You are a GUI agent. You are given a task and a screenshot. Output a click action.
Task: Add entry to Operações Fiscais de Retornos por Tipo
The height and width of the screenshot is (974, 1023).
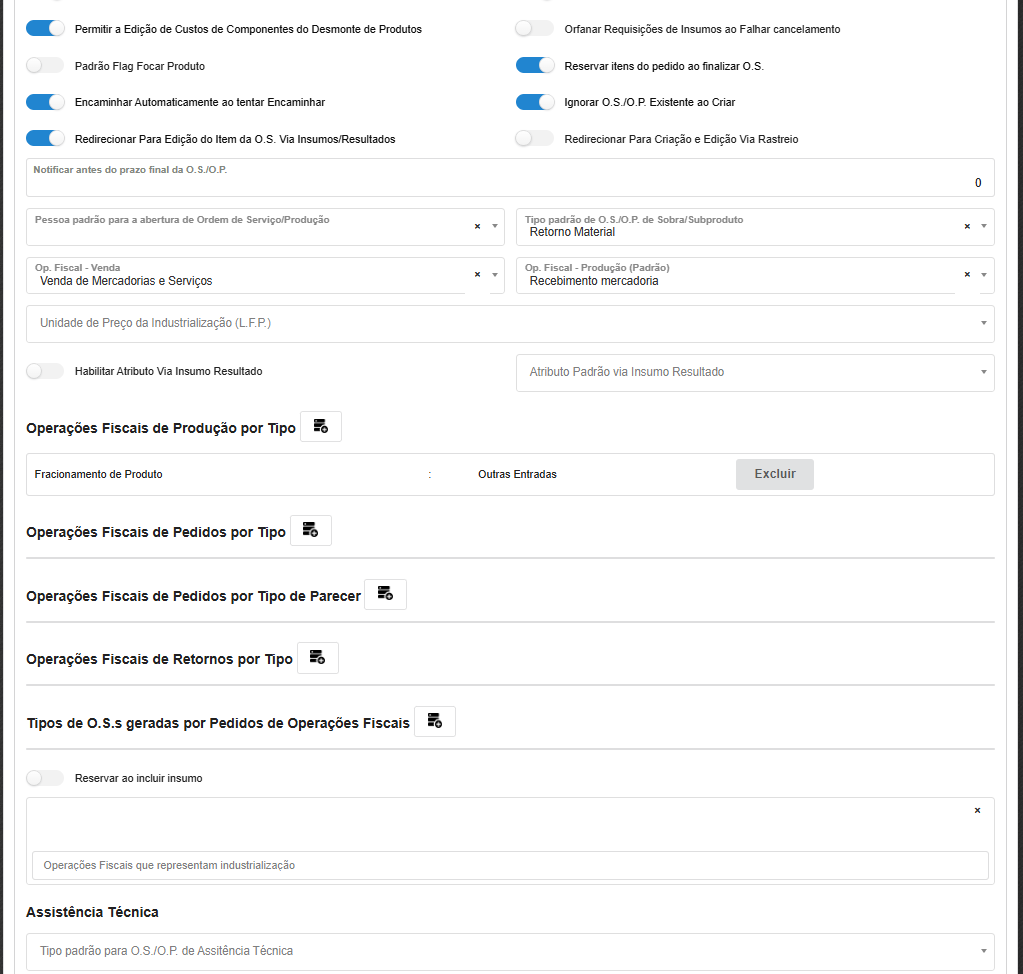tap(317, 658)
